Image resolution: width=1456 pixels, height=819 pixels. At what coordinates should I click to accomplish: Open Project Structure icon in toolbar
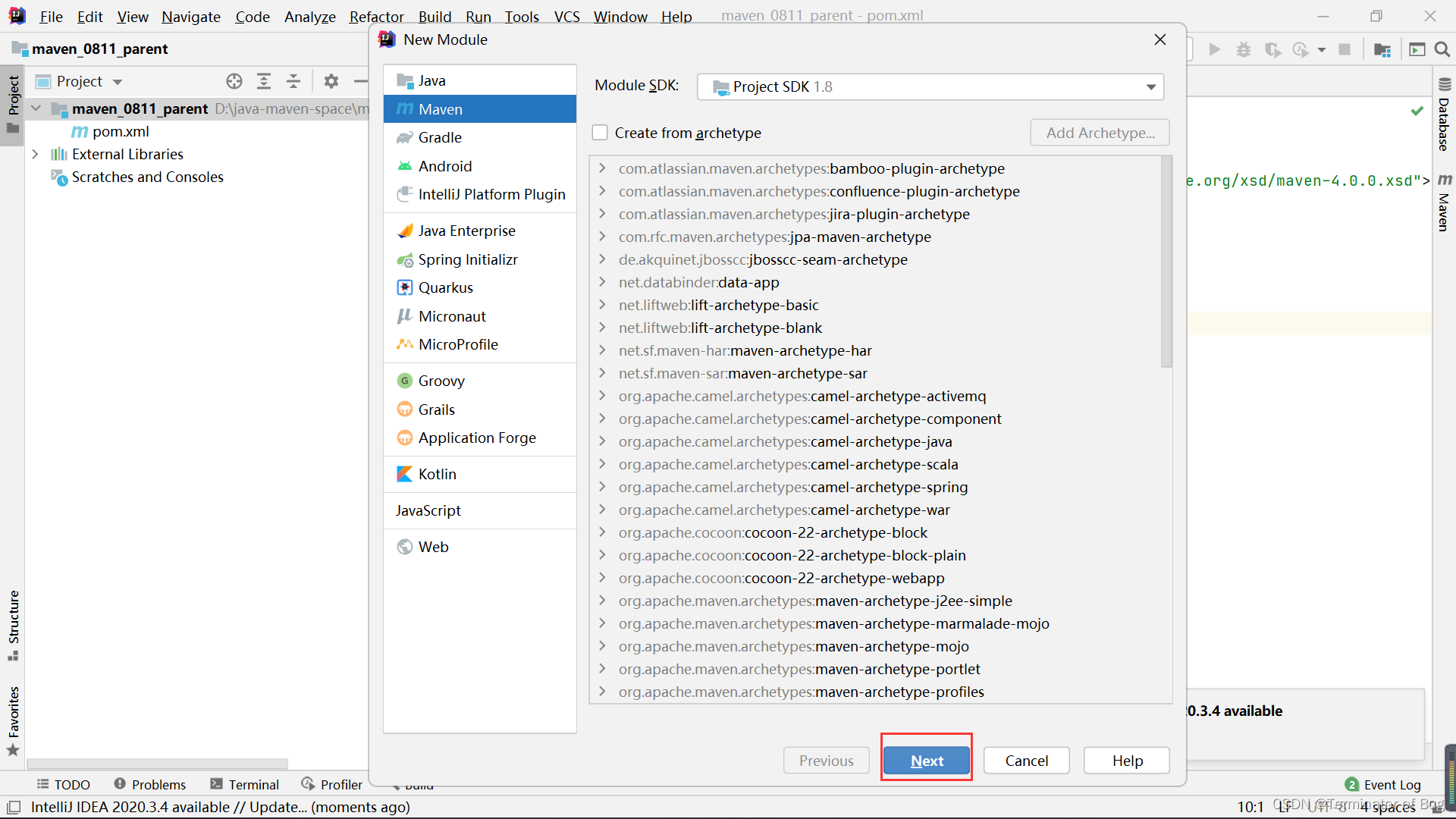(1382, 49)
